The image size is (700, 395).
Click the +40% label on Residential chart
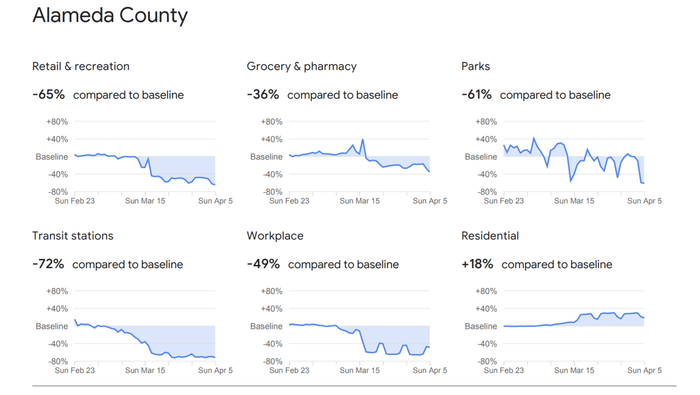(x=486, y=308)
